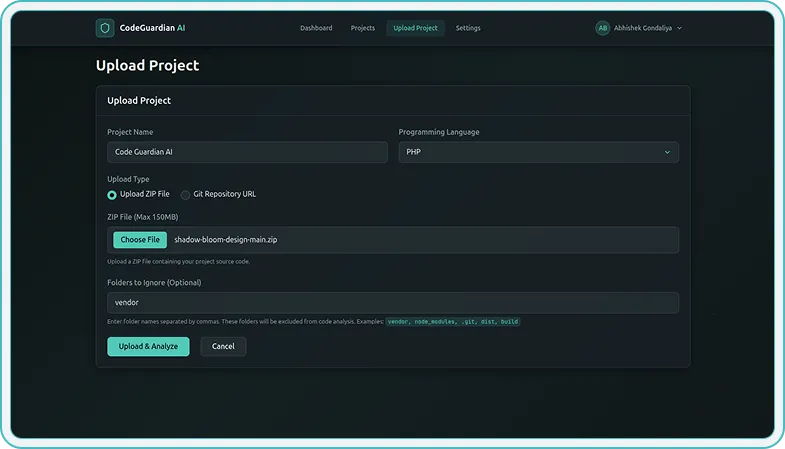Go to the Dashboard nav item
This screenshot has width=785, height=449.
(316, 28)
